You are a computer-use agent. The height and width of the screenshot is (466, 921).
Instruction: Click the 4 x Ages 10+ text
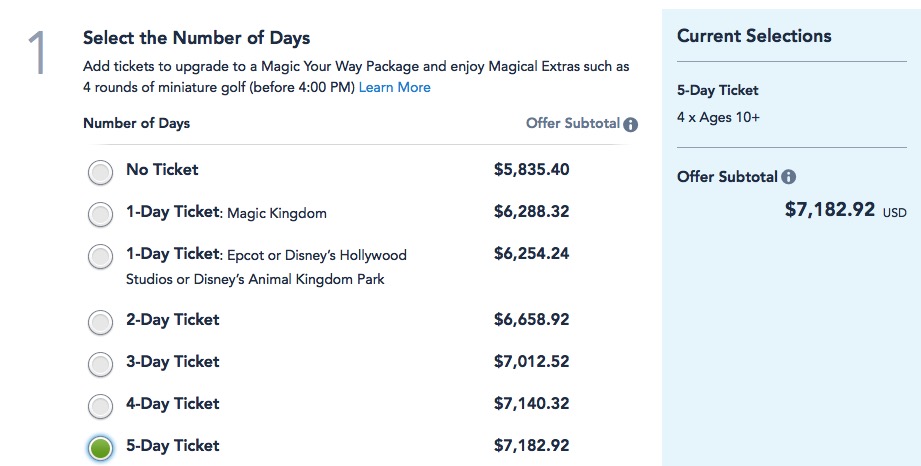coord(718,117)
